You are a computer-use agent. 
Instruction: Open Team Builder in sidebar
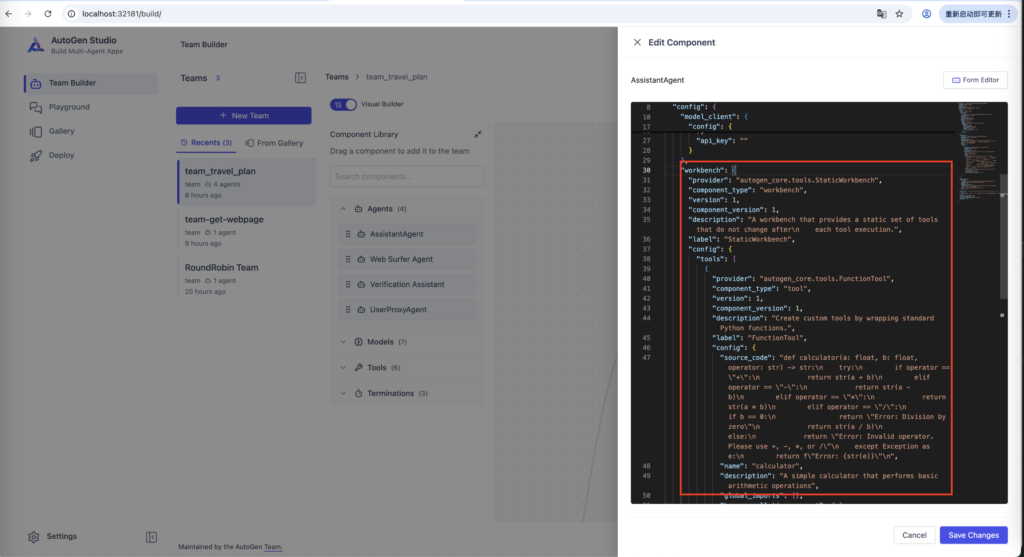click(x=91, y=83)
